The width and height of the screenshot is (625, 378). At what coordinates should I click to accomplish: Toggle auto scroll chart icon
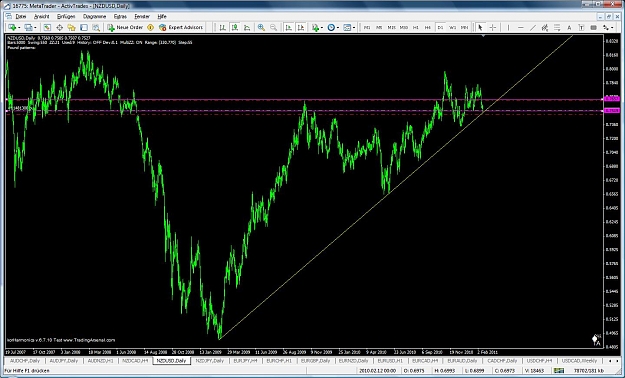click(x=289, y=28)
